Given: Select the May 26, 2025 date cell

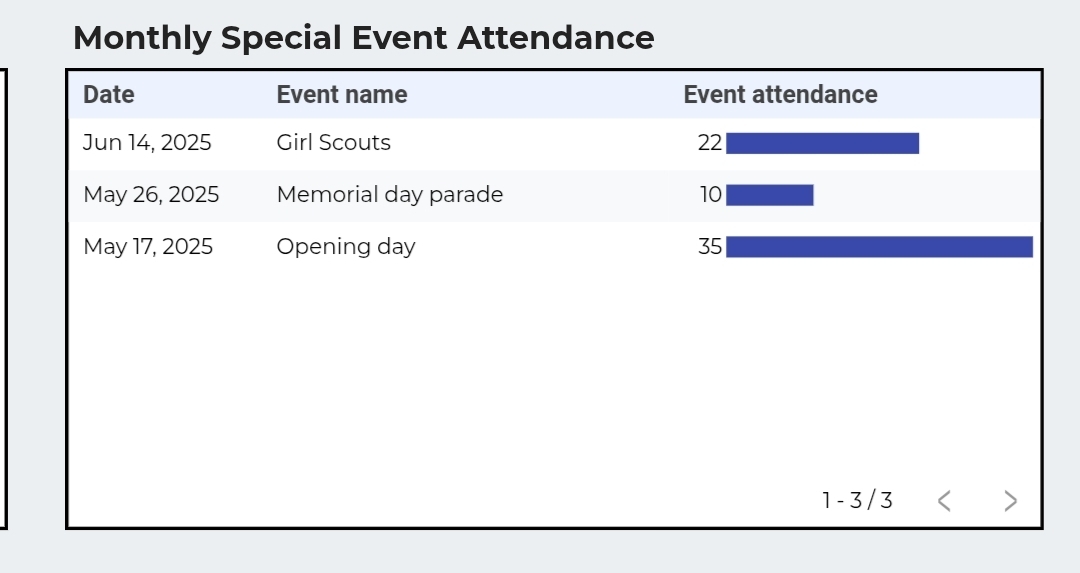Looking at the screenshot, I should pos(151,195).
